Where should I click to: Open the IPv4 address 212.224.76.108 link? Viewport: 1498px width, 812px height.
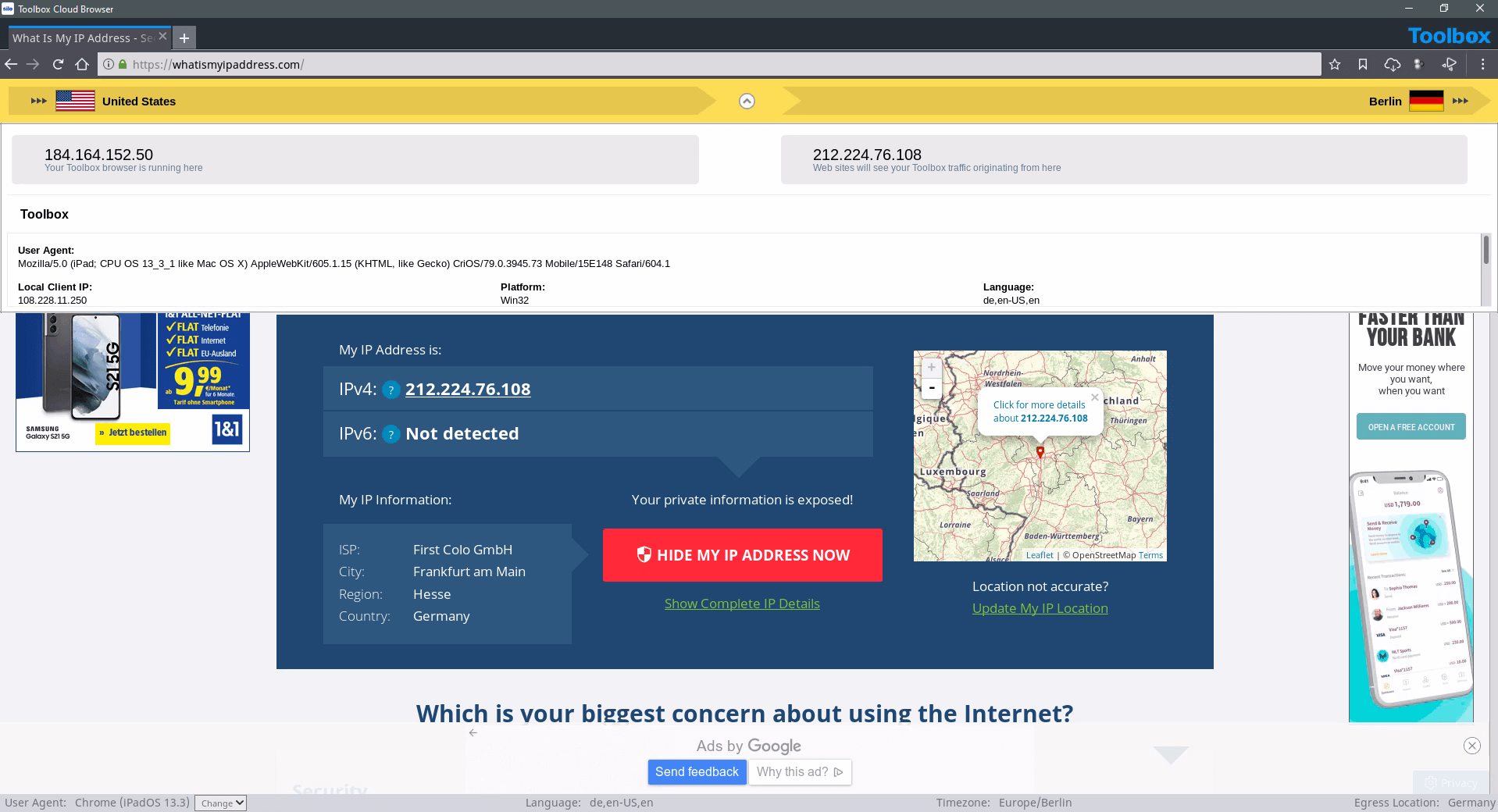coord(468,389)
